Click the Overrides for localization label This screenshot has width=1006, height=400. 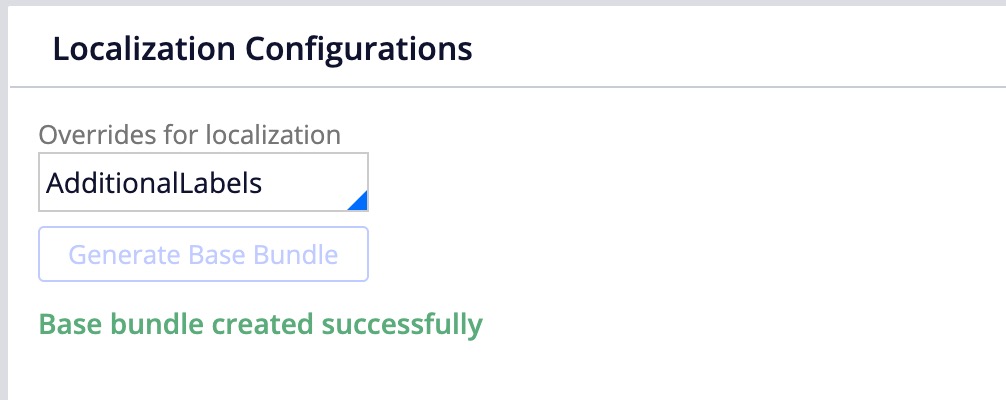(x=189, y=133)
